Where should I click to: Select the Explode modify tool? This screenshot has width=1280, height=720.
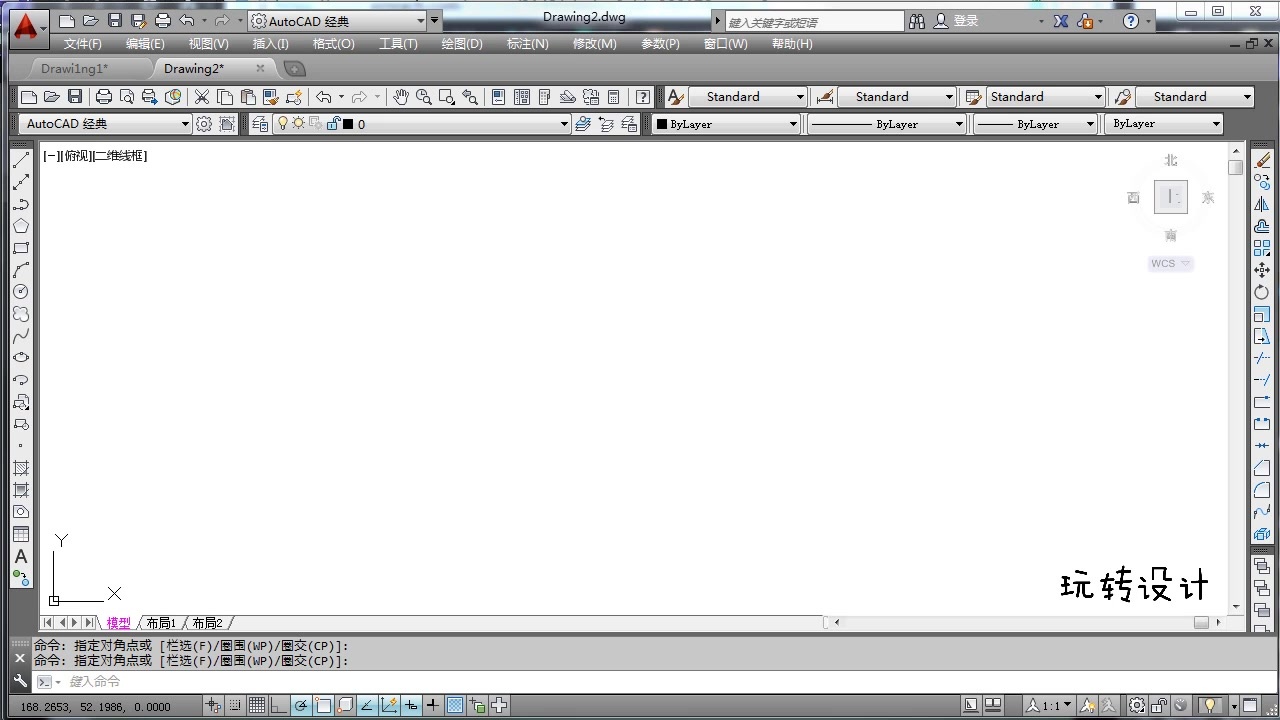pyautogui.click(x=1262, y=534)
